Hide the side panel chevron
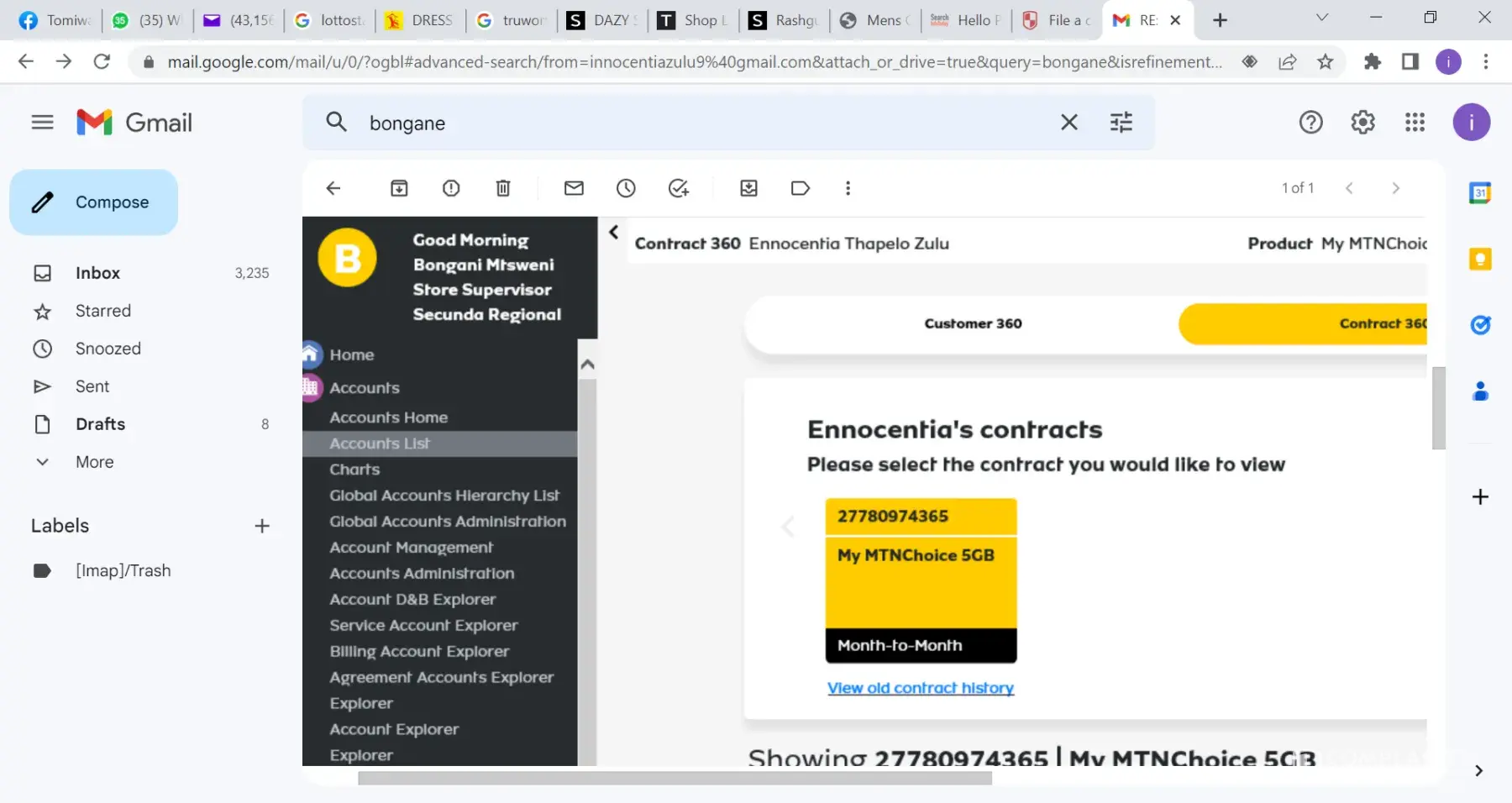 point(1478,771)
